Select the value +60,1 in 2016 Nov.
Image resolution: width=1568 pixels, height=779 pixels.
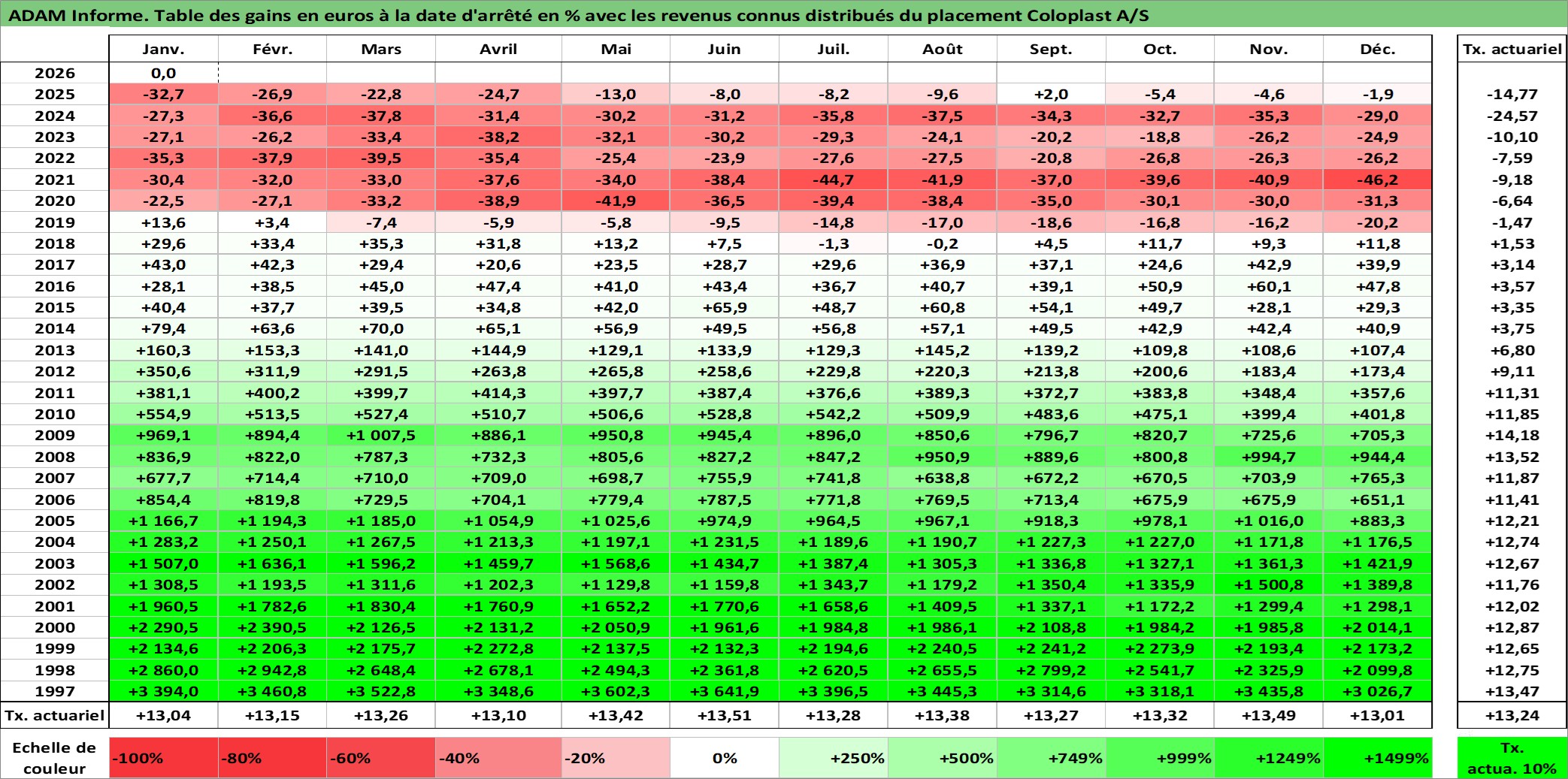coord(1269,286)
